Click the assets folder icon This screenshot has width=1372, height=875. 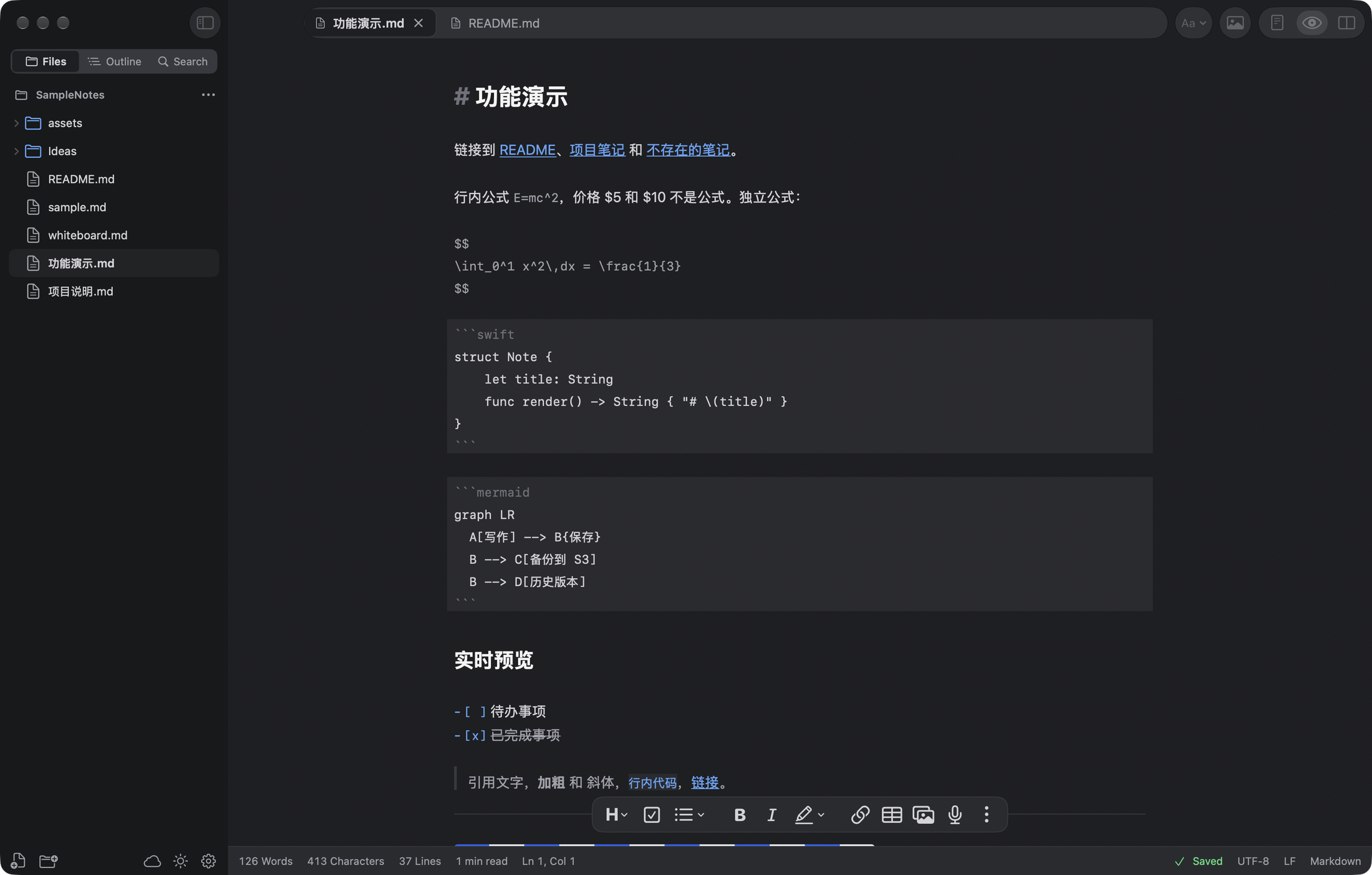tap(33, 123)
